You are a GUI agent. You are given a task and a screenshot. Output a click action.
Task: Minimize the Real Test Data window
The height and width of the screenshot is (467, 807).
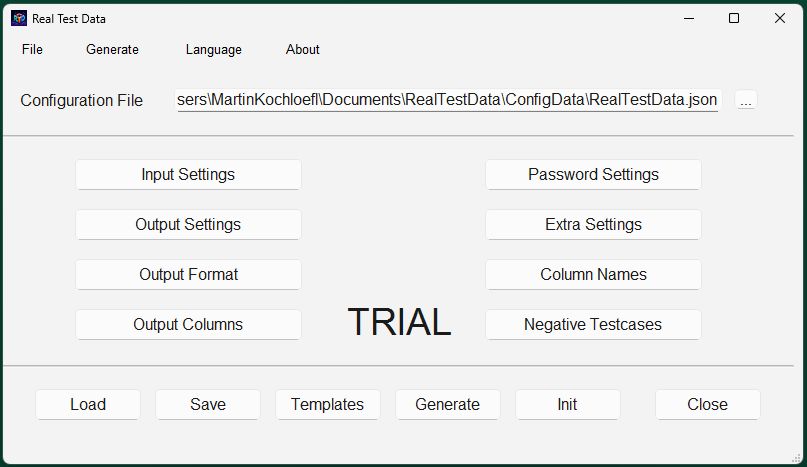click(x=689, y=19)
